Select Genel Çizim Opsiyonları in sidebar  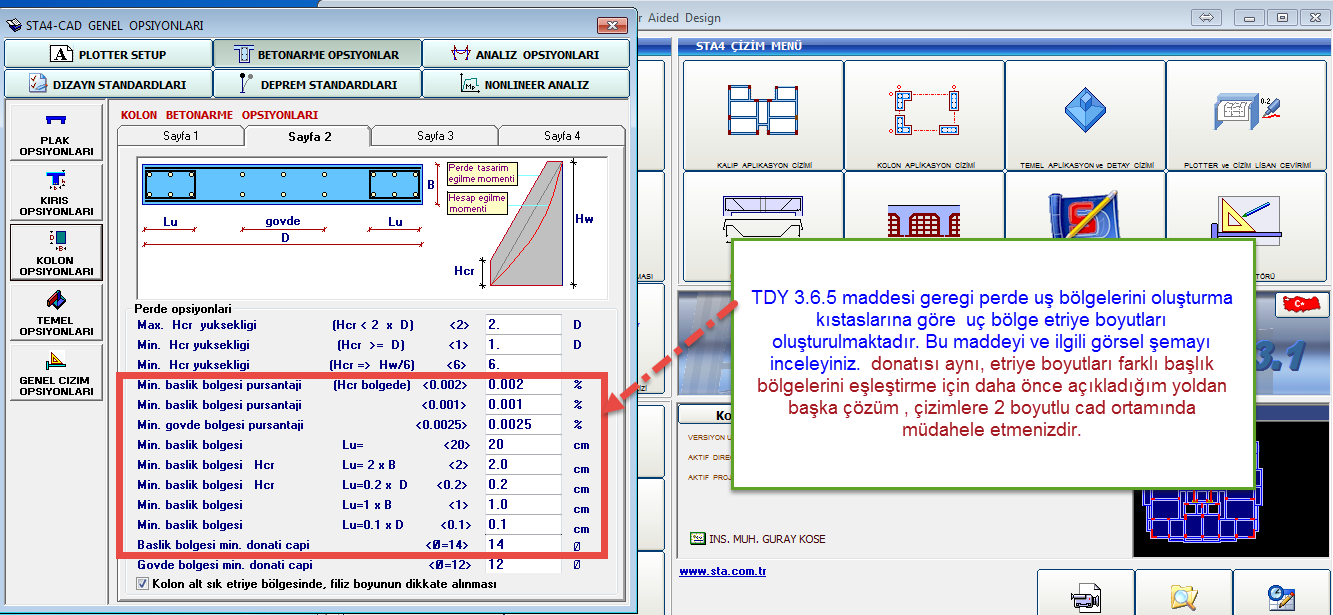(56, 371)
